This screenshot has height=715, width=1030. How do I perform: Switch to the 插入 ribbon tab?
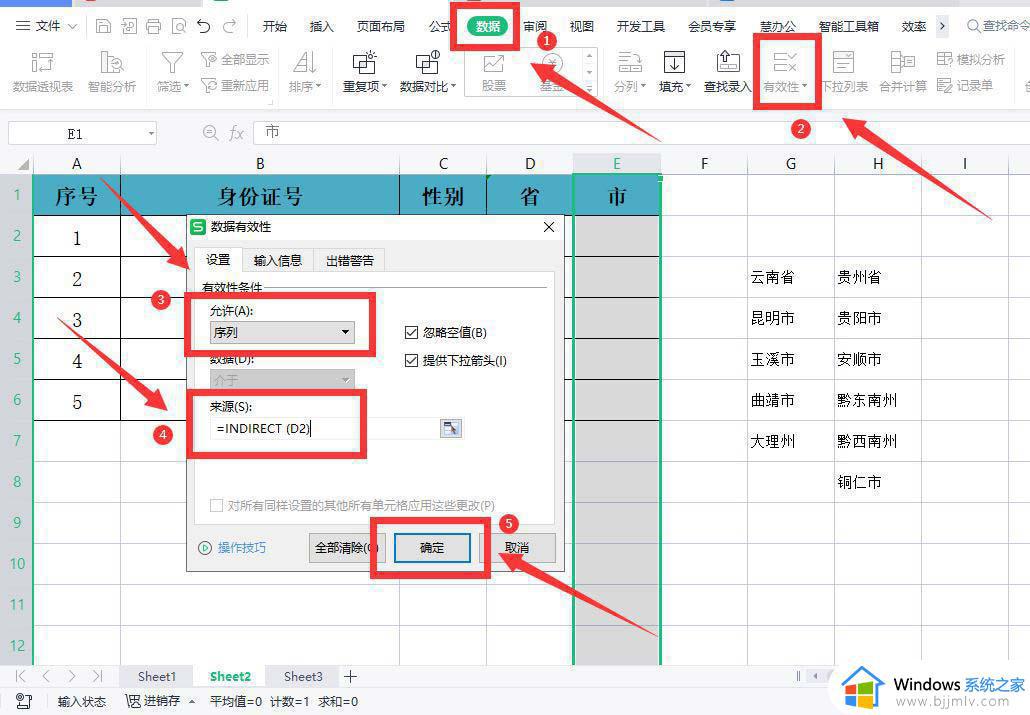[321, 26]
